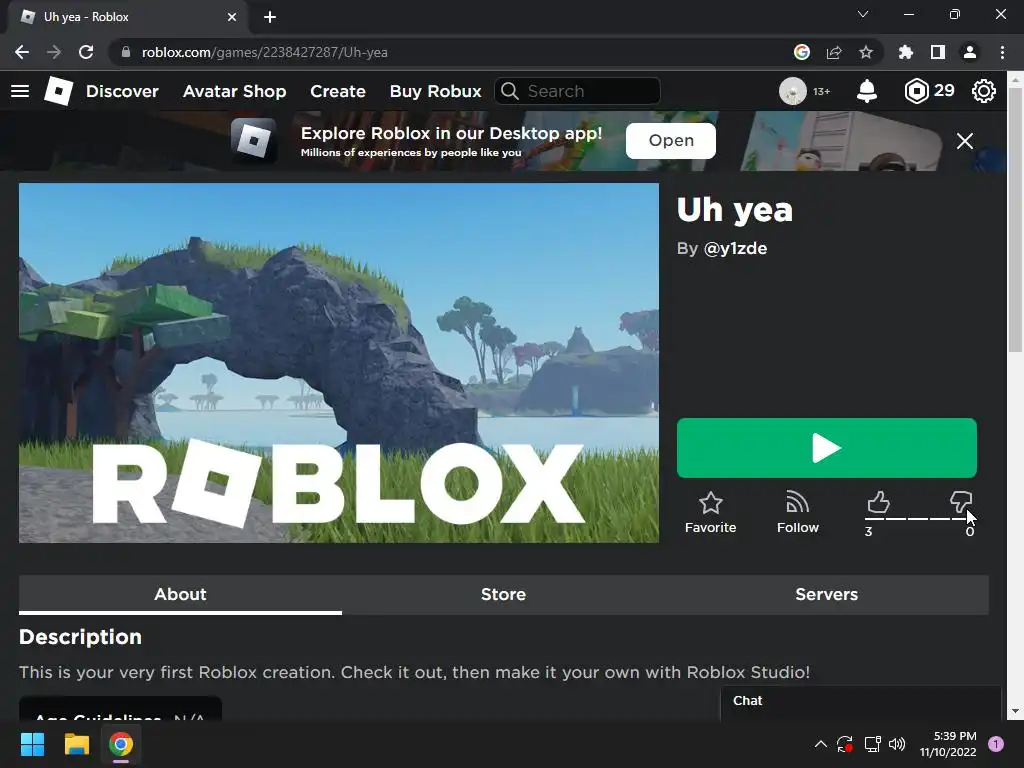This screenshot has height=768, width=1024.
Task: Reload the Roblox page
Action: (x=86, y=52)
